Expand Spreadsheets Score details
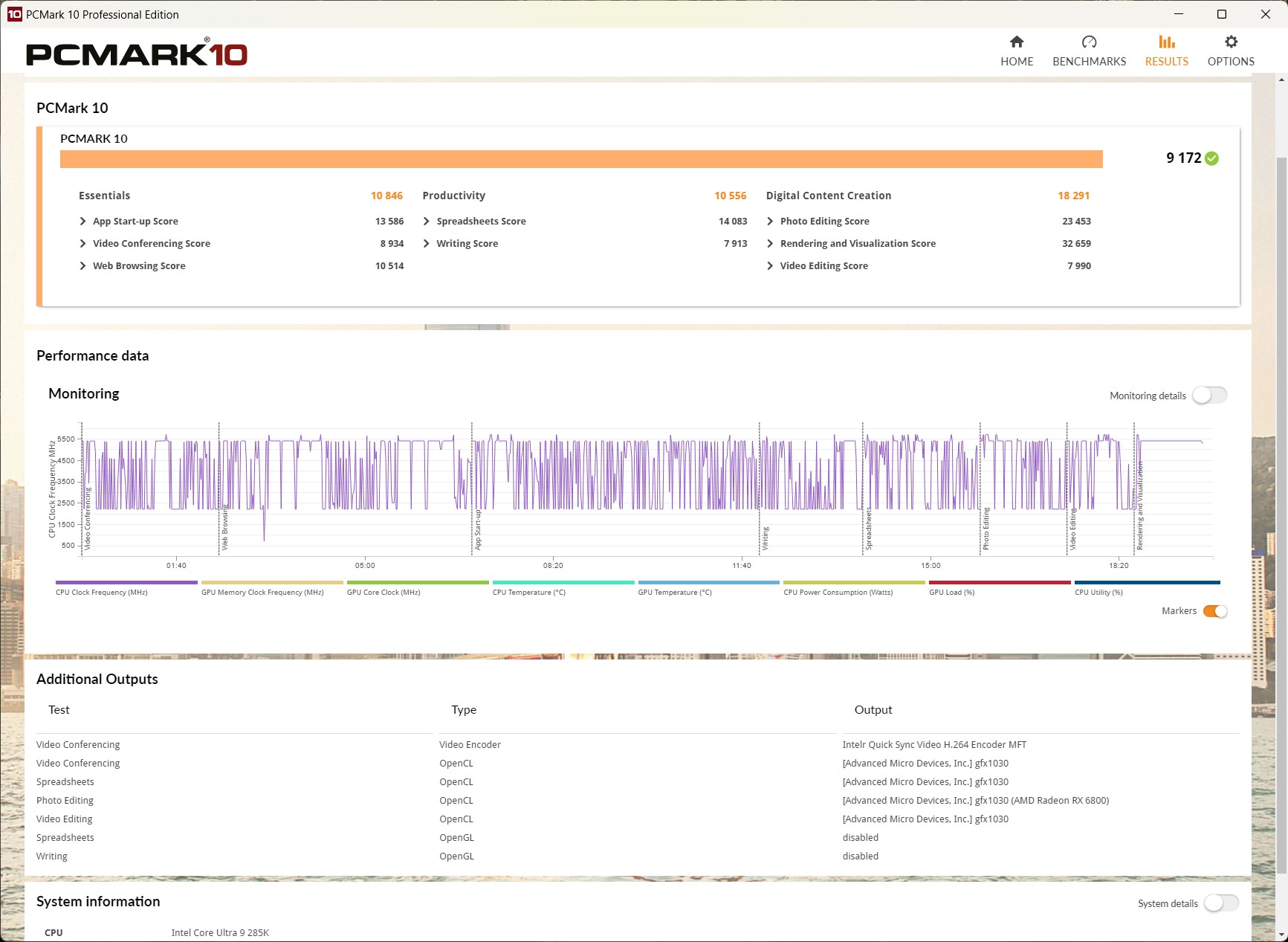Viewport: 1288px width, 942px height. coord(427,221)
